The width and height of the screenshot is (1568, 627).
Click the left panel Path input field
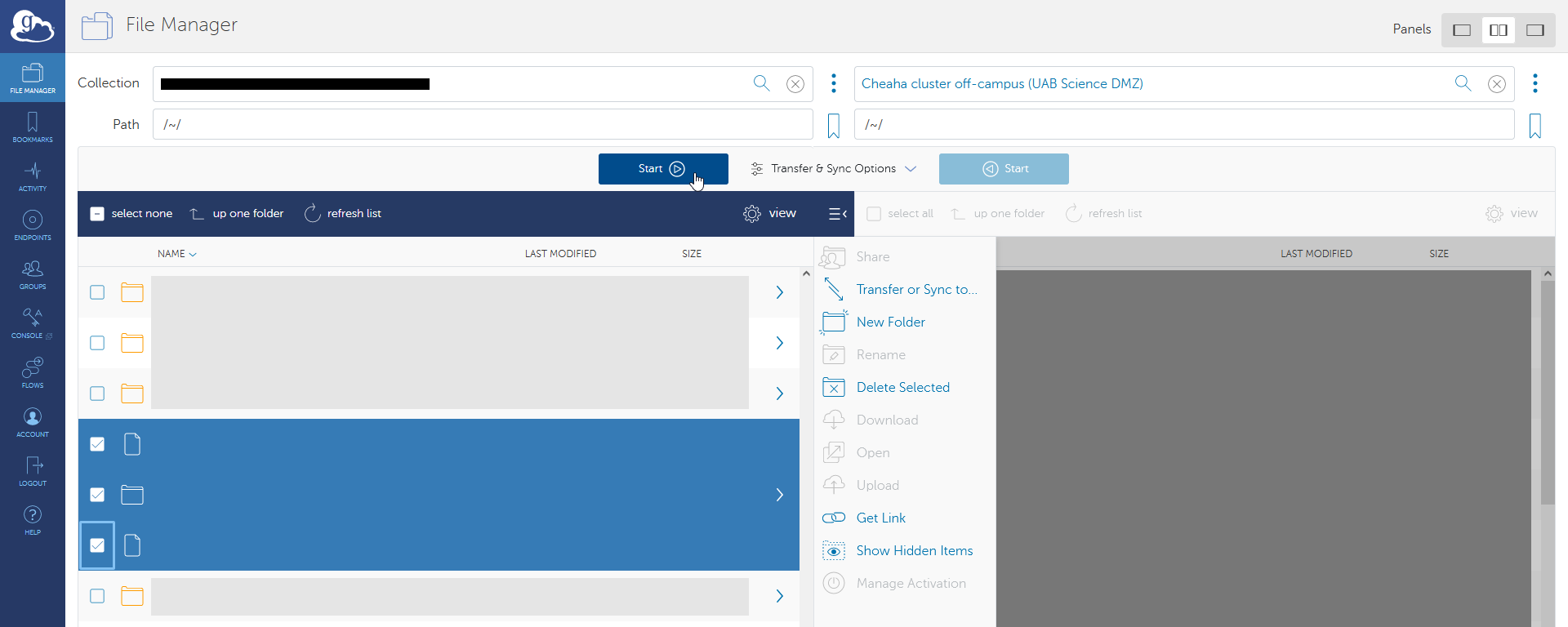point(482,125)
